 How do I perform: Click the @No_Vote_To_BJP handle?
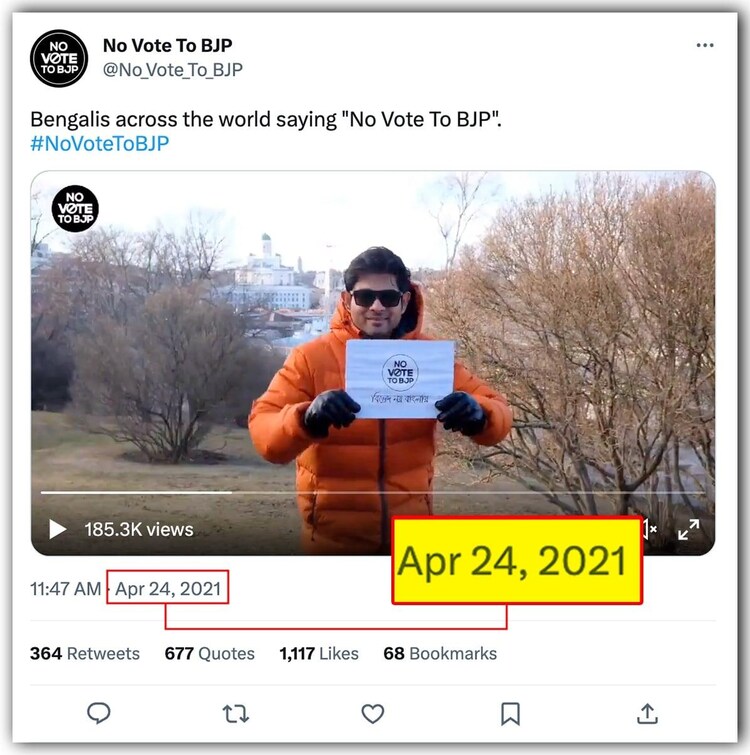coord(173,69)
